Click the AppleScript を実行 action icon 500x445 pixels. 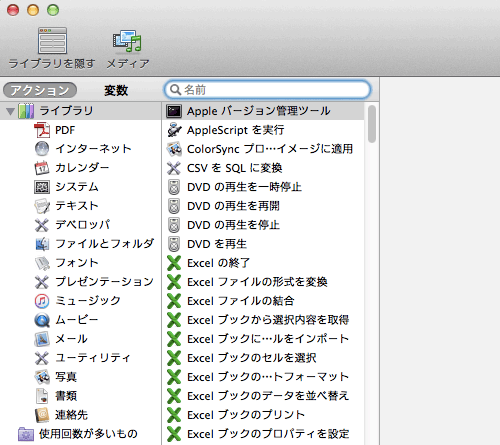pos(174,130)
